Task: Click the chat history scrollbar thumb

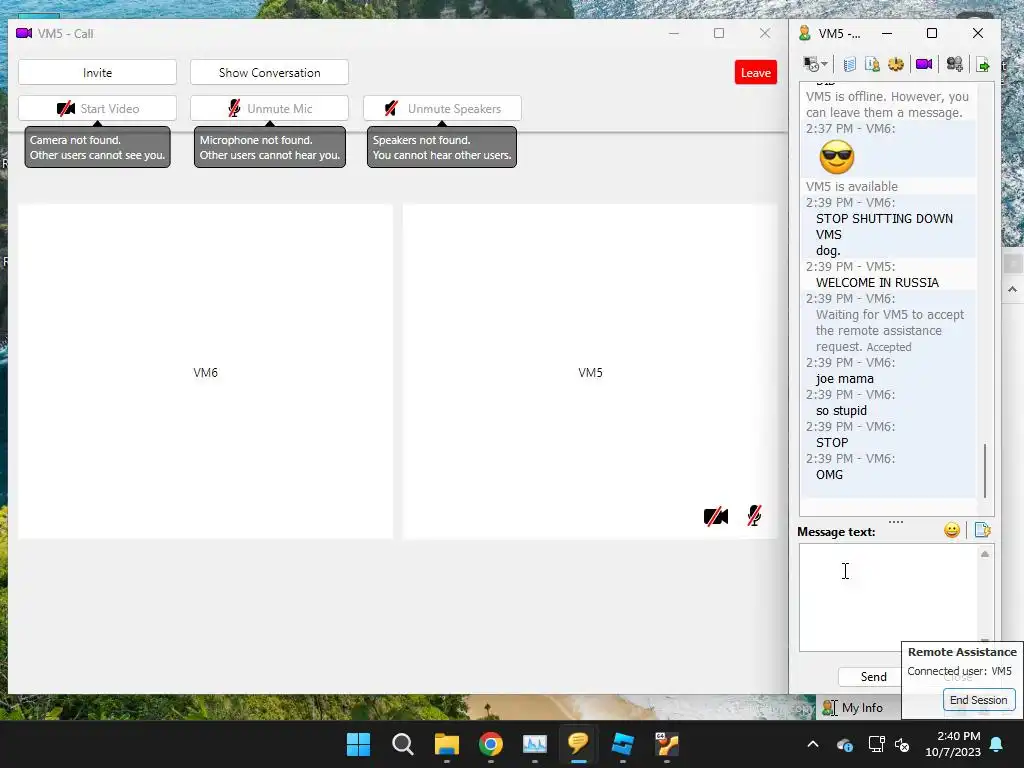Action: pos(985,471)
